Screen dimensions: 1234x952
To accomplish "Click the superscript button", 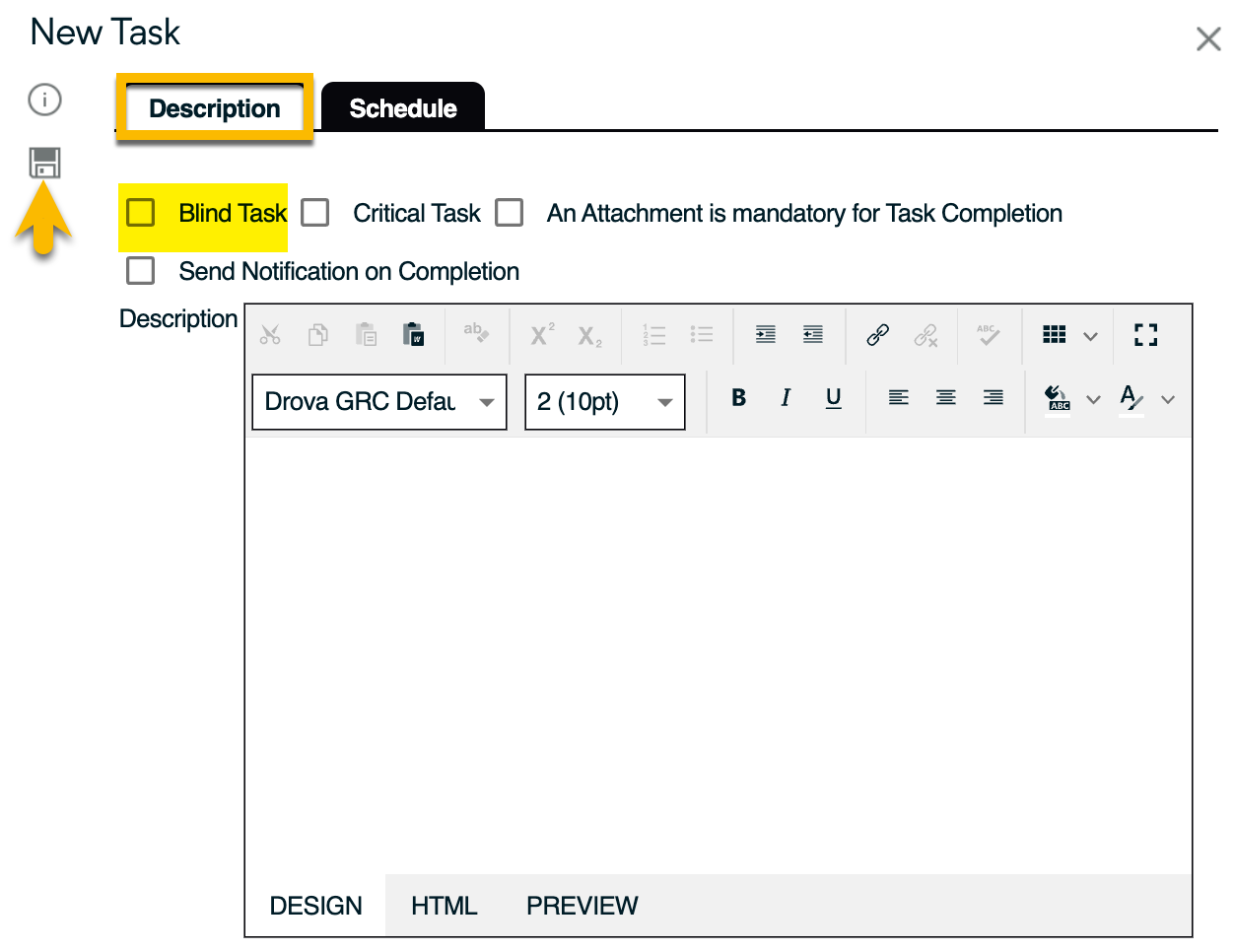I will click(542, 335).
